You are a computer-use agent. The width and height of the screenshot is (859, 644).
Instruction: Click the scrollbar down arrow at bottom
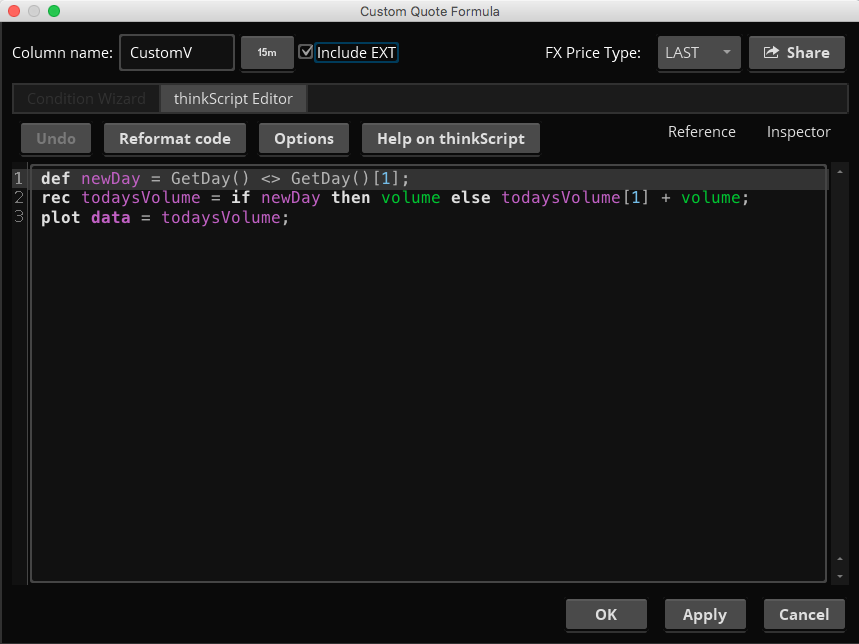click(x=840, y=577)
